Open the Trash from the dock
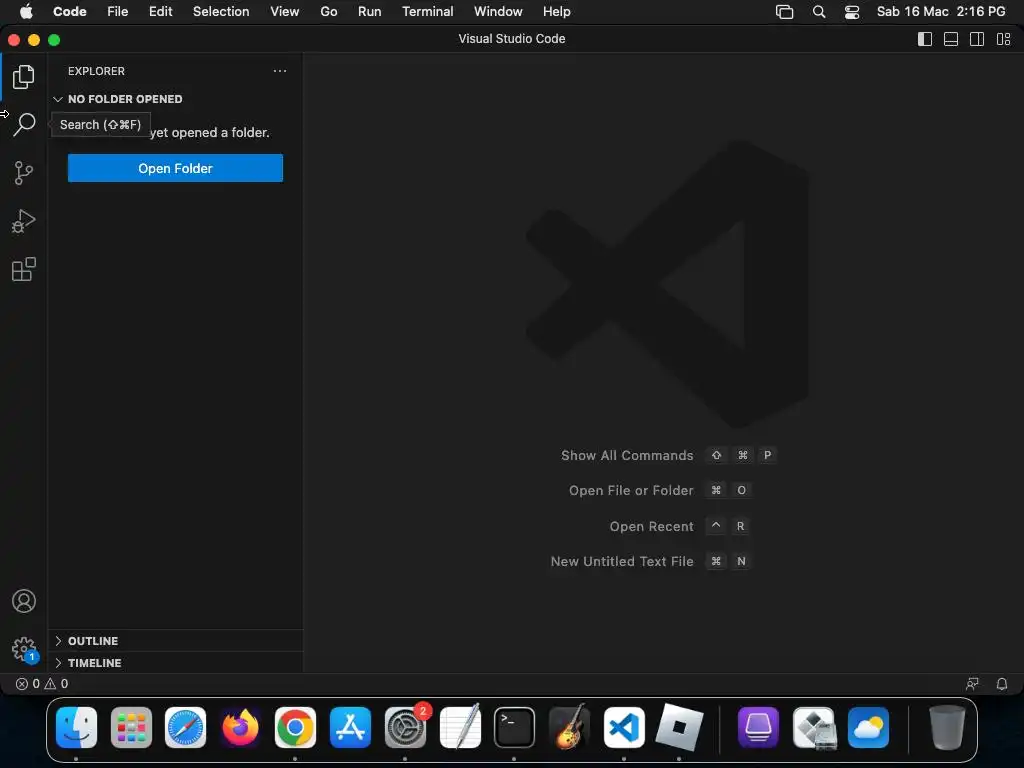This screenshot has width=1024, height=768. click(x=947, y=728)
